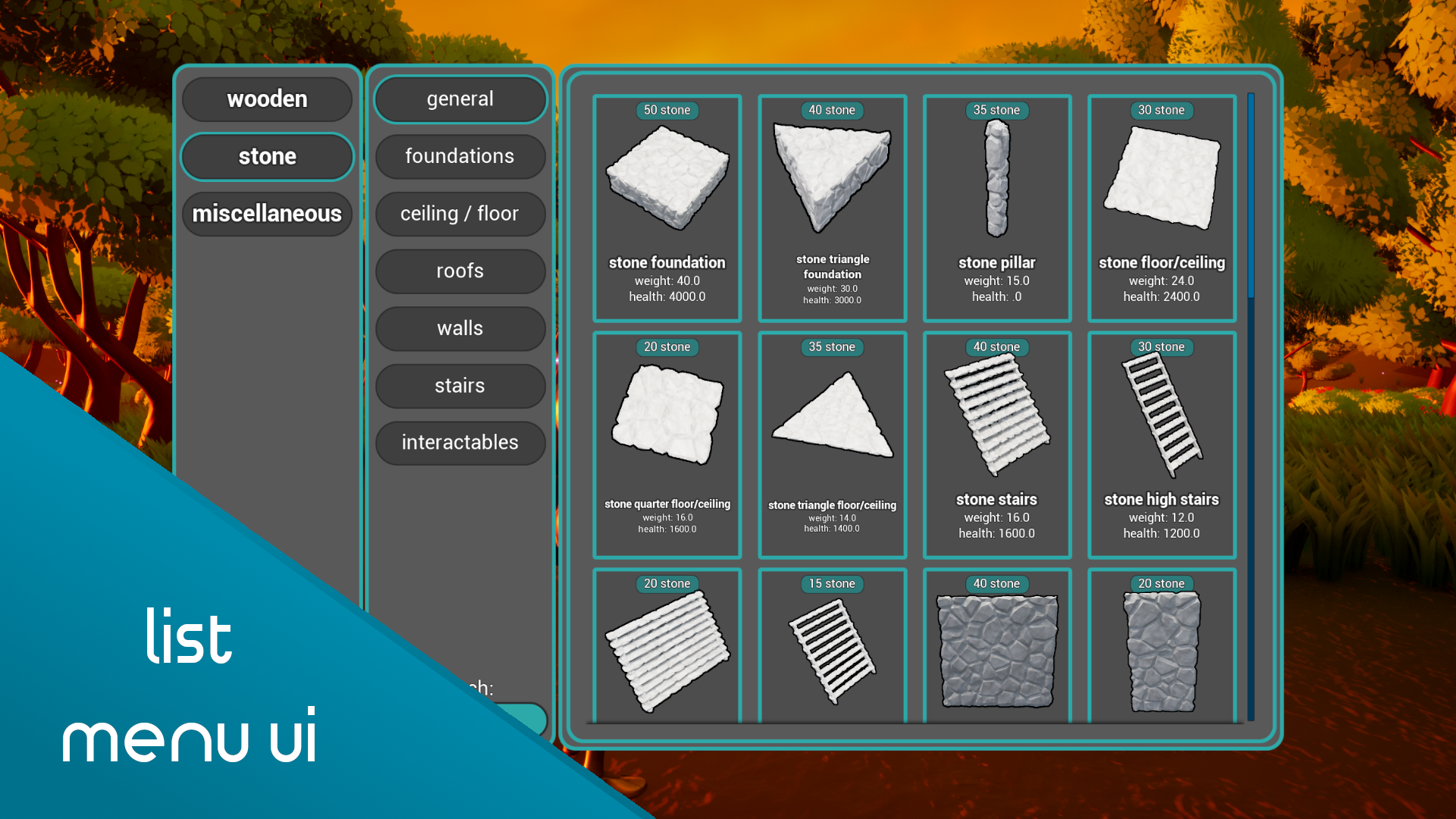Select the stone floor/ceiling icon

click(1162, 179)
